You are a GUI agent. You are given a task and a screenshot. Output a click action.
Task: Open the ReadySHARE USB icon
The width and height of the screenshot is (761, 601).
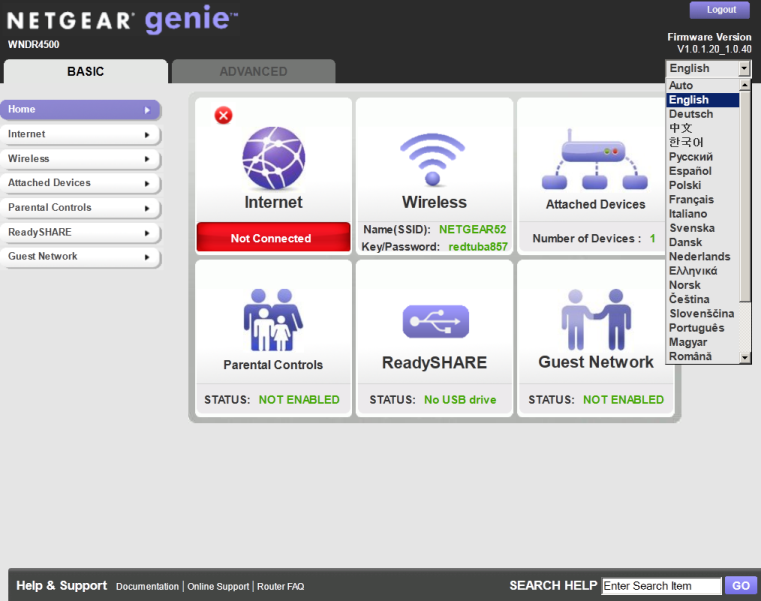(x=435, y=321)
